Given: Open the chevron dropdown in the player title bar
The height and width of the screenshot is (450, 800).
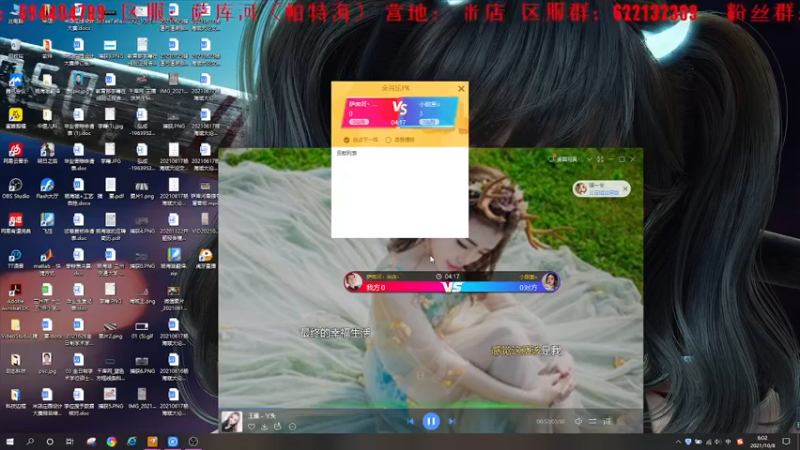Looking at the screenshot, I should pos(589,159).
